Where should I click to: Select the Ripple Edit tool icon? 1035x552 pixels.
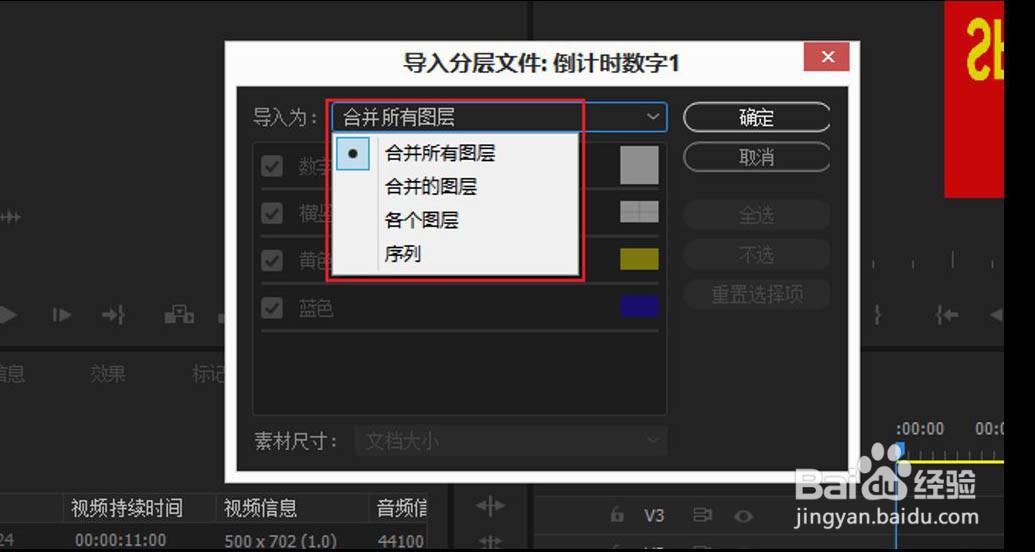[x=490, y=506]
